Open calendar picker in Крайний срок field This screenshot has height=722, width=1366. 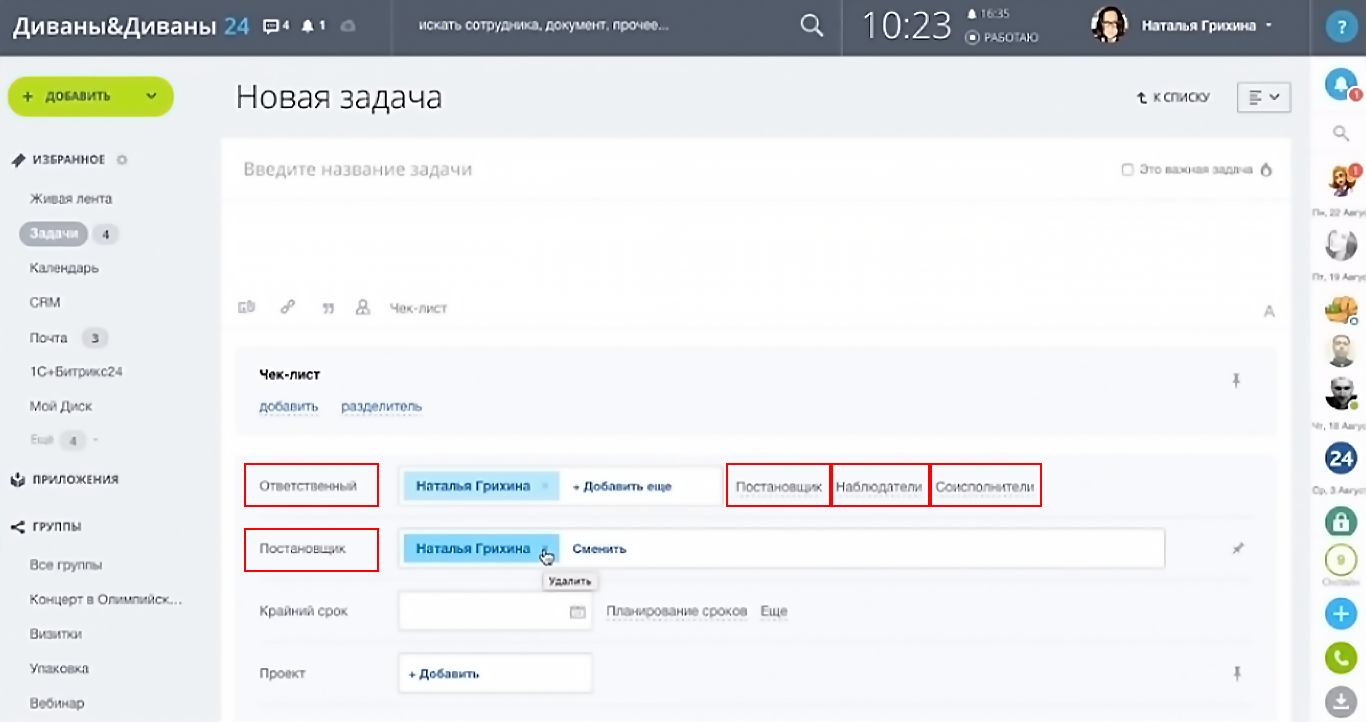(x=577, y=612)
